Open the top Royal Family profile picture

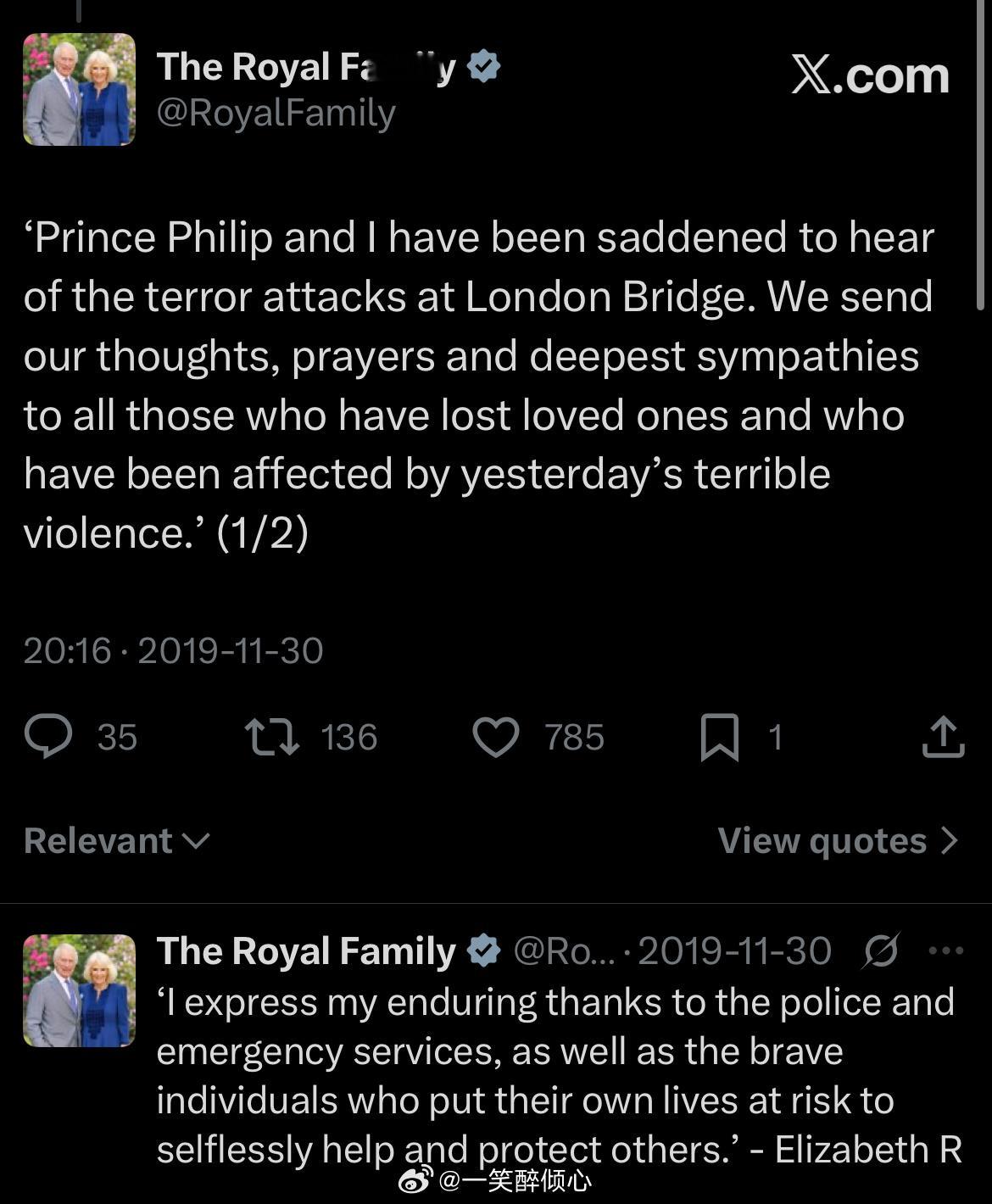79,90
